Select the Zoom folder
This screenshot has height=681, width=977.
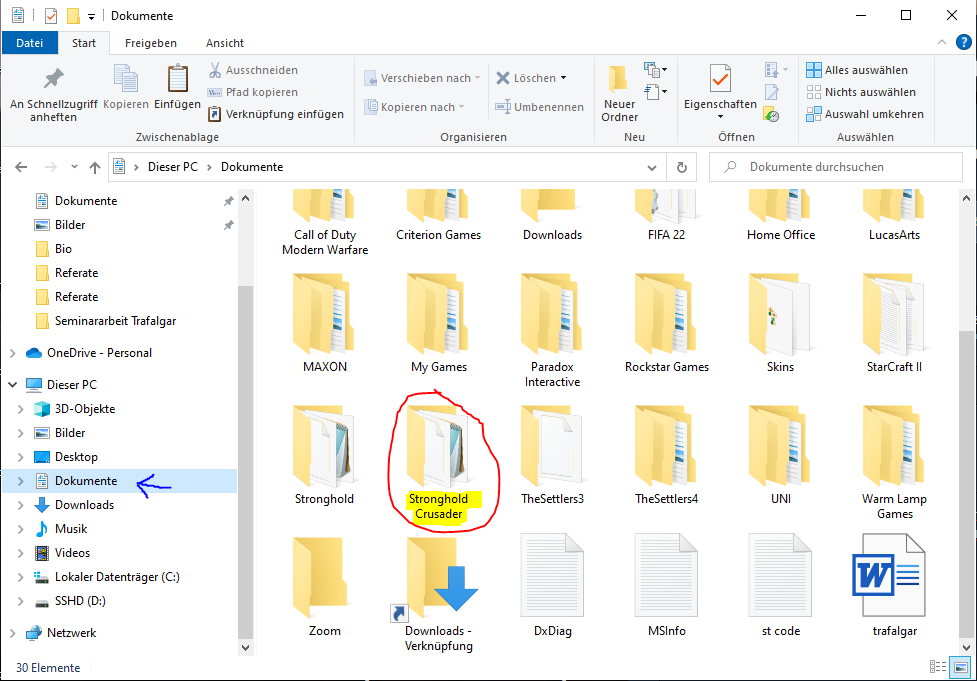pyautogui.click(x=325, y=586)
